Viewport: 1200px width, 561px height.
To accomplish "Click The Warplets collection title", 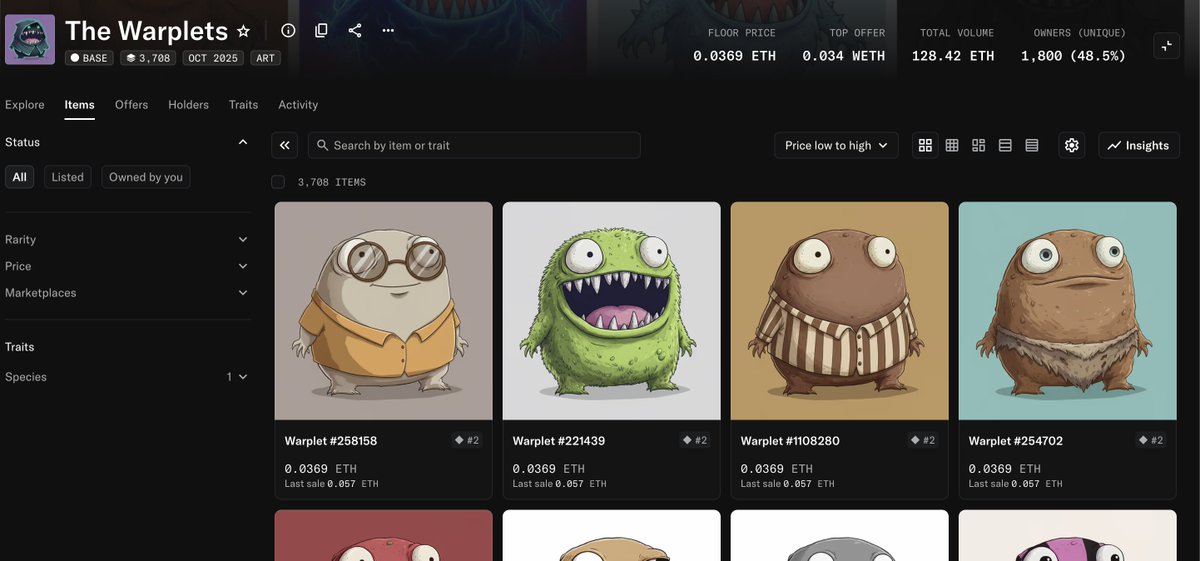I will (146, 31).
